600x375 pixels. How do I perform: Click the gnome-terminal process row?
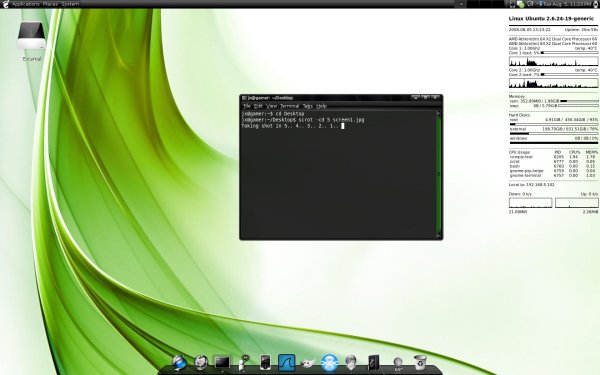pos(553,175)
